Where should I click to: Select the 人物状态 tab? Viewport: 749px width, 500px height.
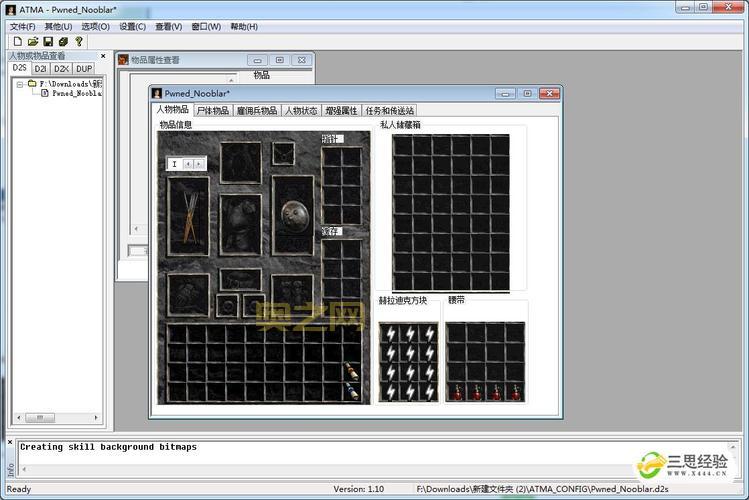pyautogui.click(x=301, y=111)
